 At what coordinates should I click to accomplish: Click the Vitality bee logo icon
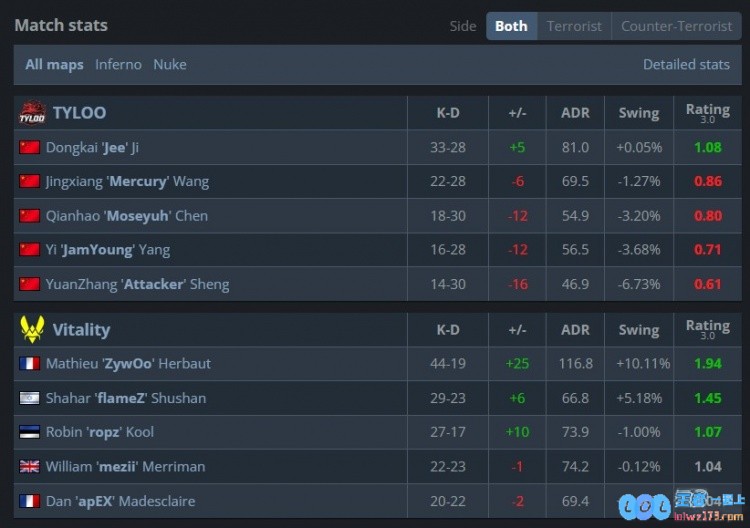(32, 330)
